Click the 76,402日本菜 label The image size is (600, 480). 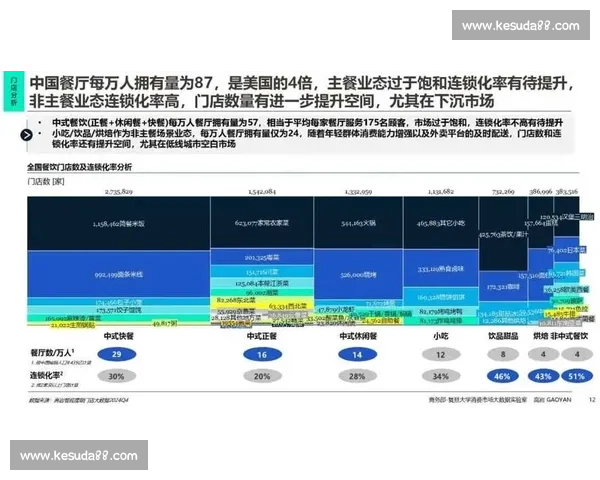click(x=566, y=250)
